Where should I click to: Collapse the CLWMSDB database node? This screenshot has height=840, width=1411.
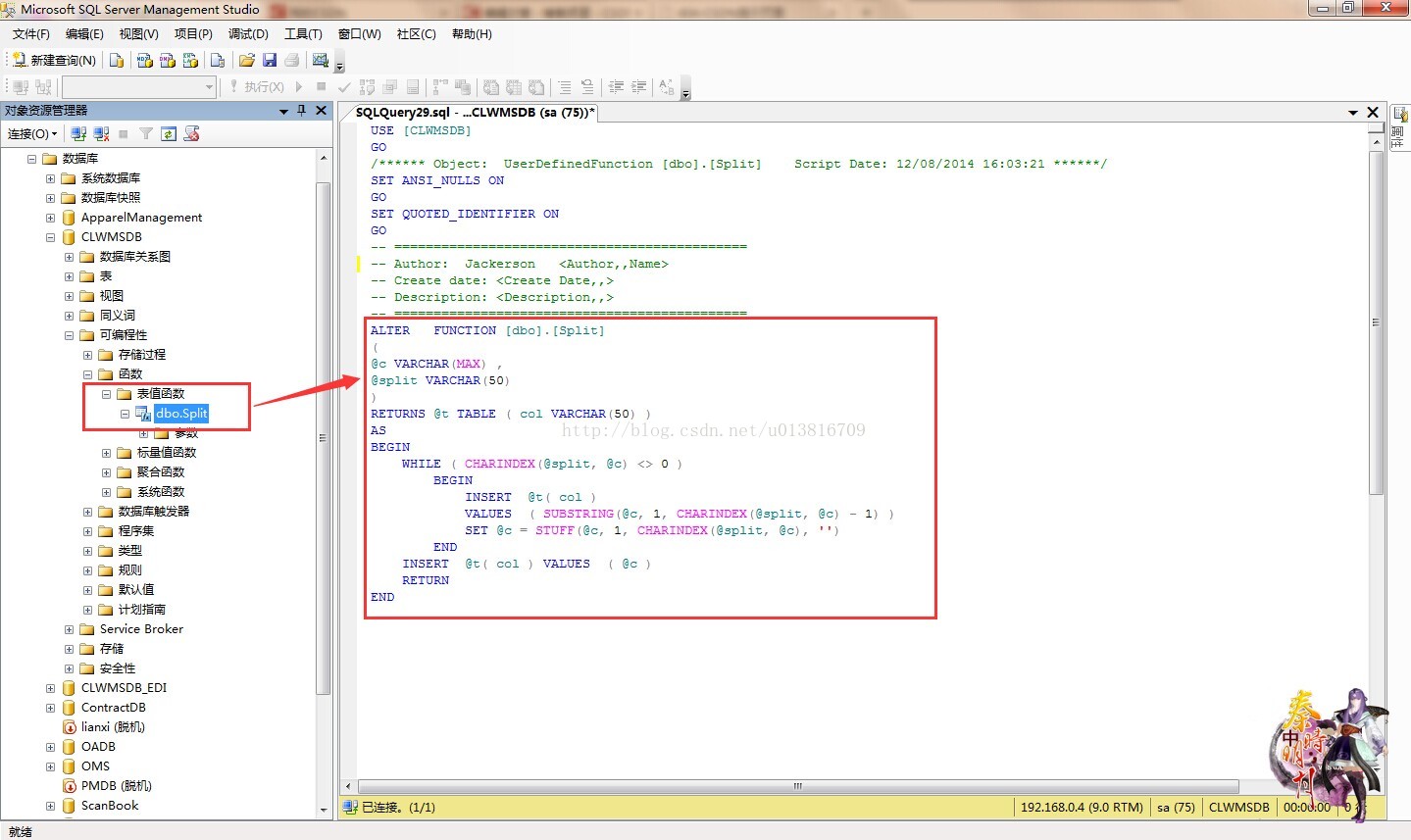[x=50, y=237]
